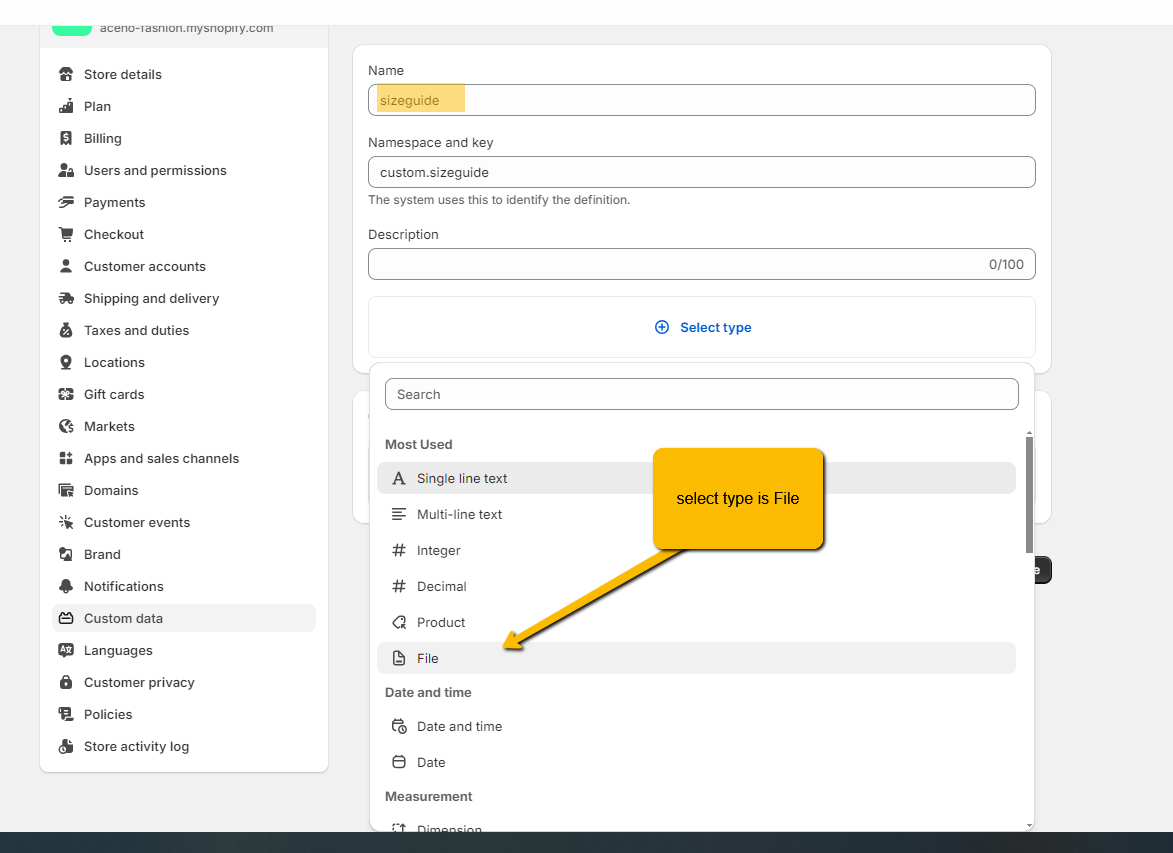Click the Billing dollar icon
1173x853 pixels.
point(66,138)
